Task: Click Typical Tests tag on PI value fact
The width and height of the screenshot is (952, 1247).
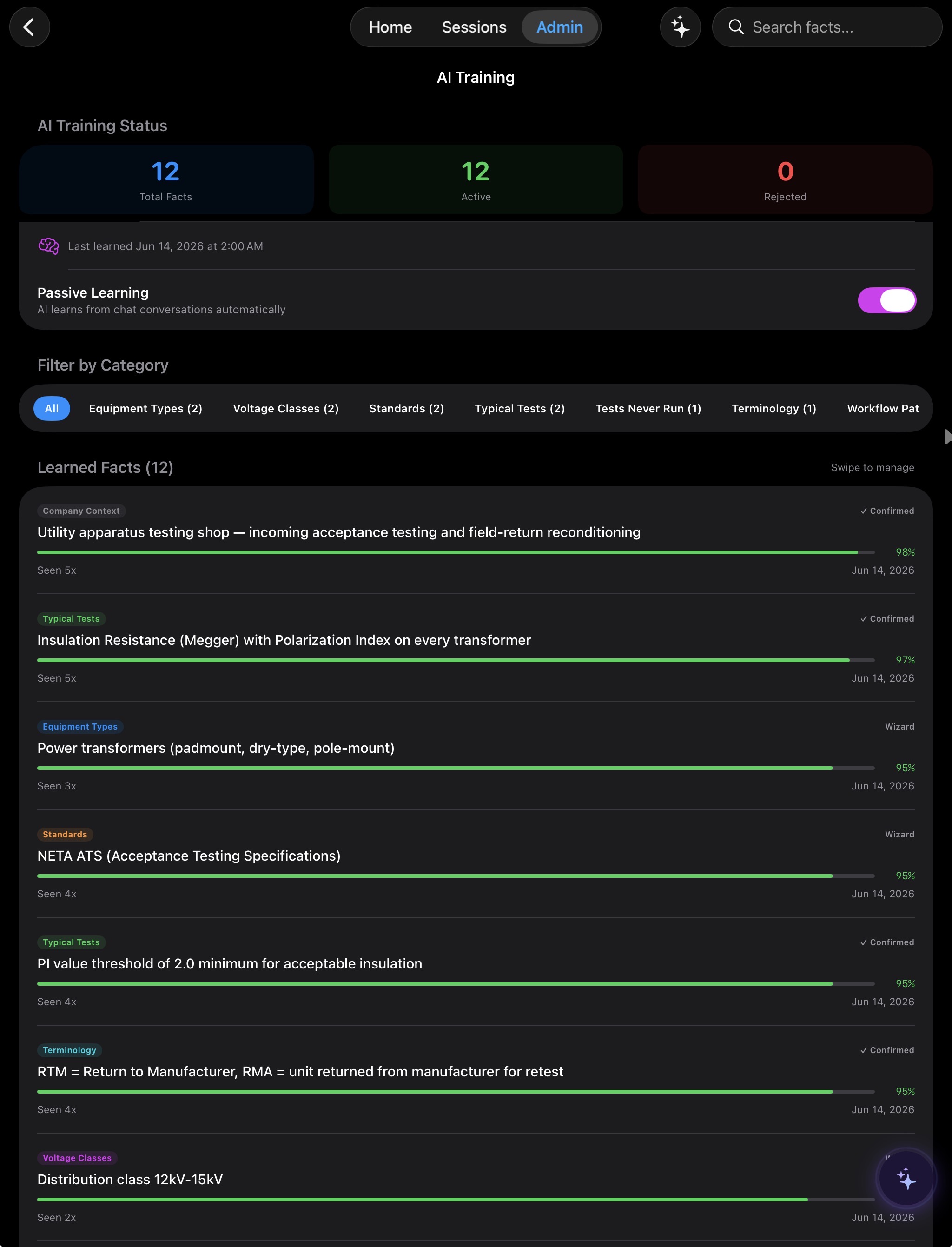Action: [x=72, y=942]
